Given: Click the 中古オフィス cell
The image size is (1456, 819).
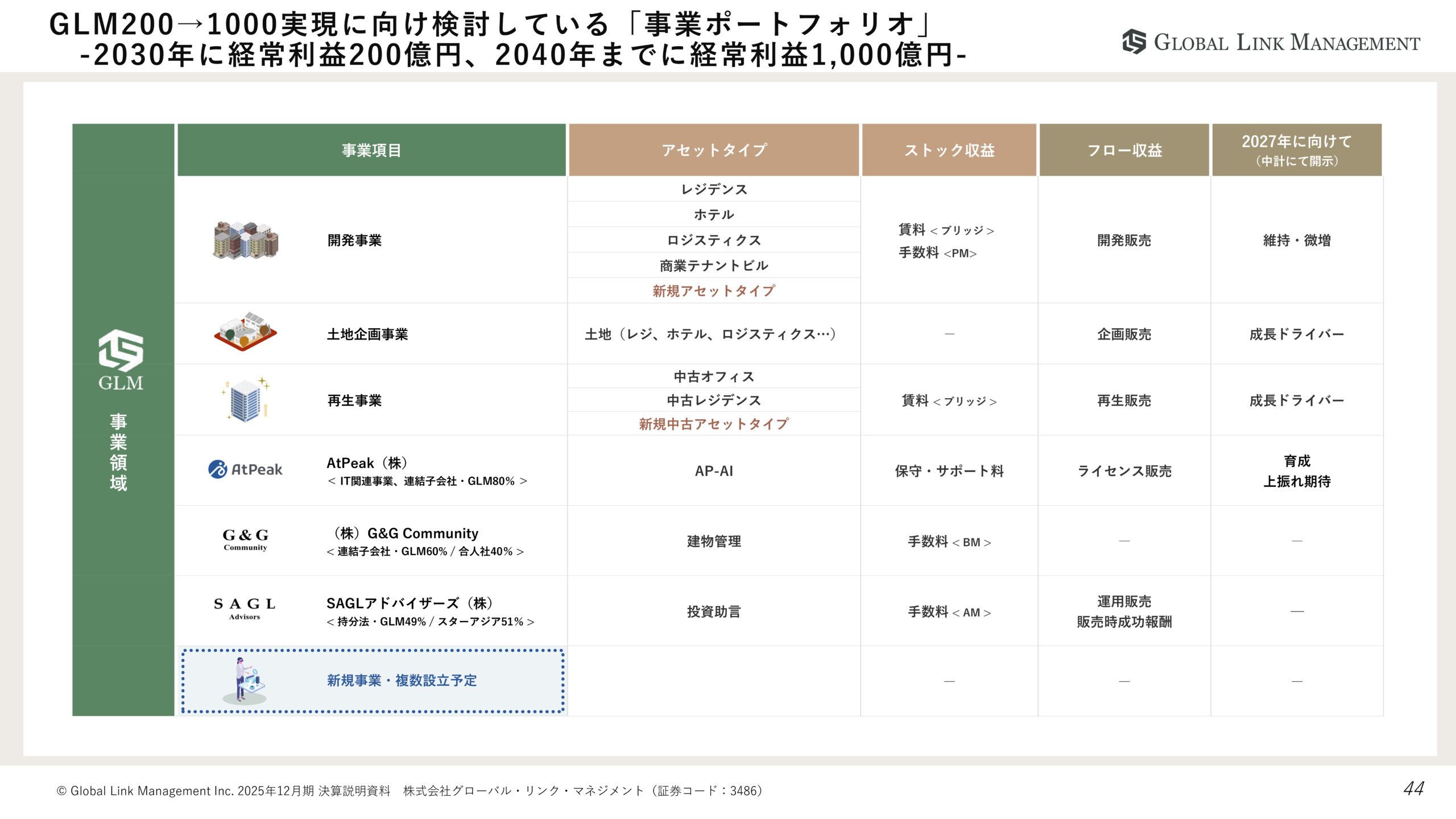Looking at the screenshot, I should 714,377.
